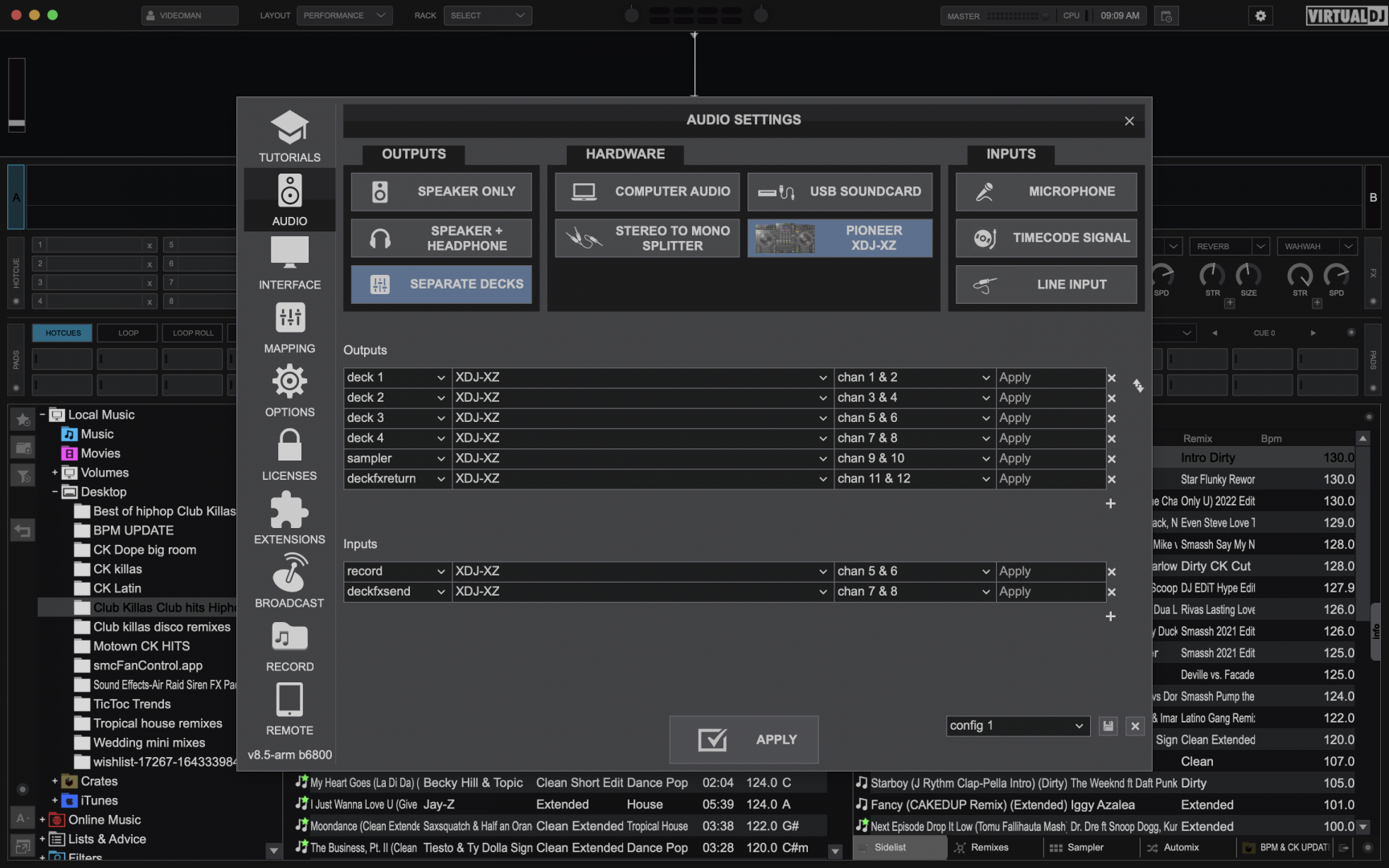Image resolution: width=1389 pixels, height=868 pixels.
Task: Click the save config floppy icon
Action: [x=1108, y=726]
